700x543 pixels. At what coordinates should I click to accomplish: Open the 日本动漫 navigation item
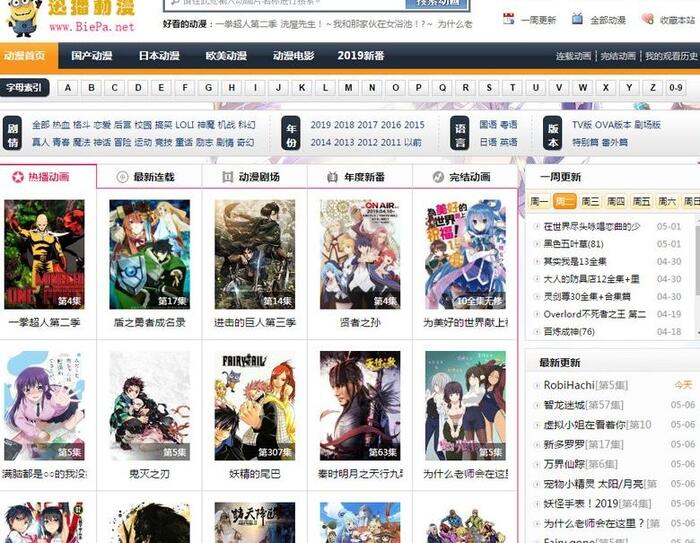pos(159,56)
